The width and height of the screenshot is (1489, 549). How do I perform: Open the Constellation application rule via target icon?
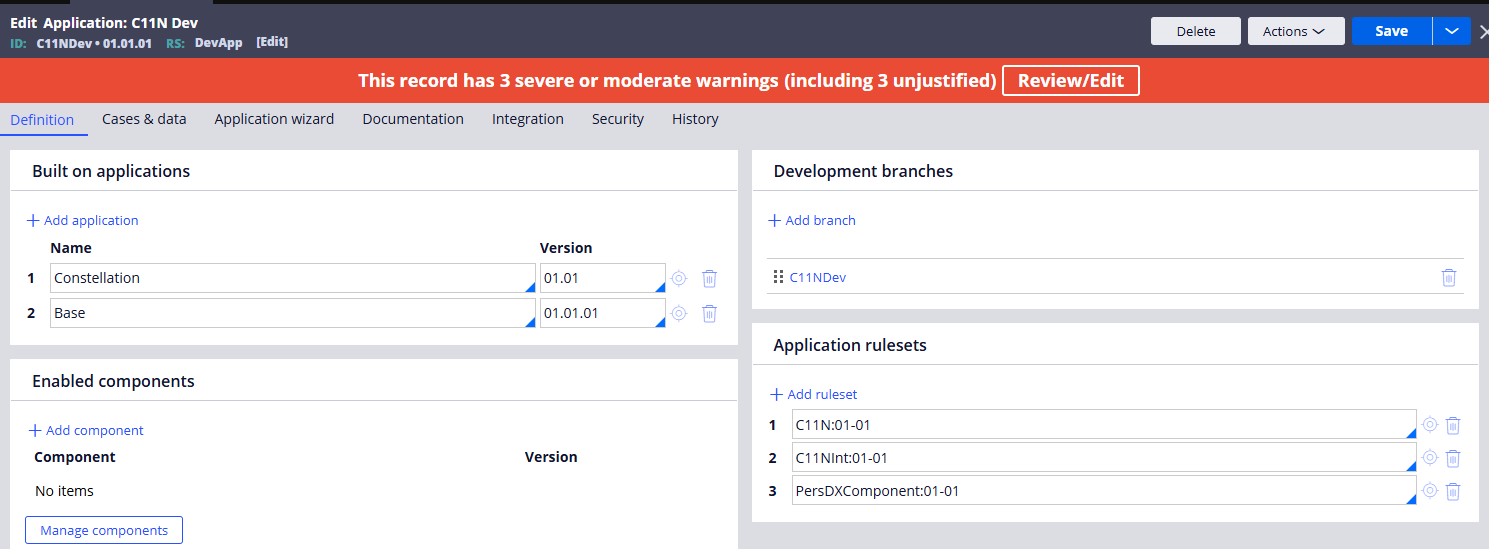[x=679, y=278]
